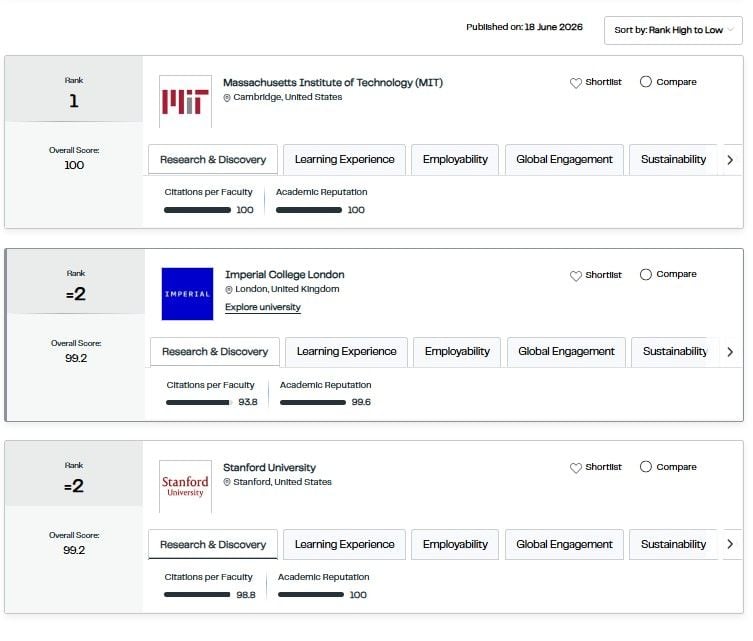Toggle the Compare radio for MIT
The image size is (753, 641).
645,82
